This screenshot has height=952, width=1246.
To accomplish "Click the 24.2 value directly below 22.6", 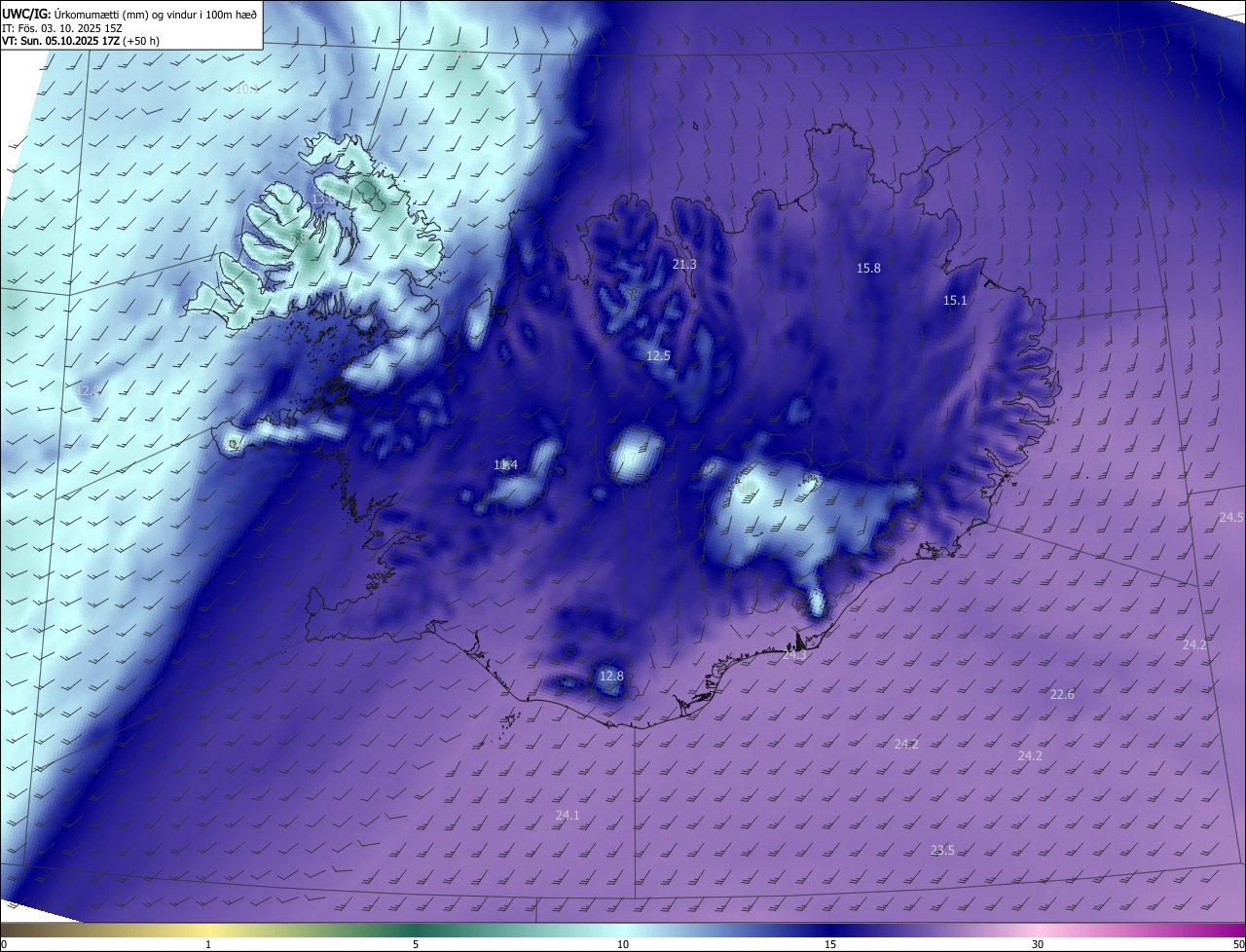I will click(x=1030, y=755).
